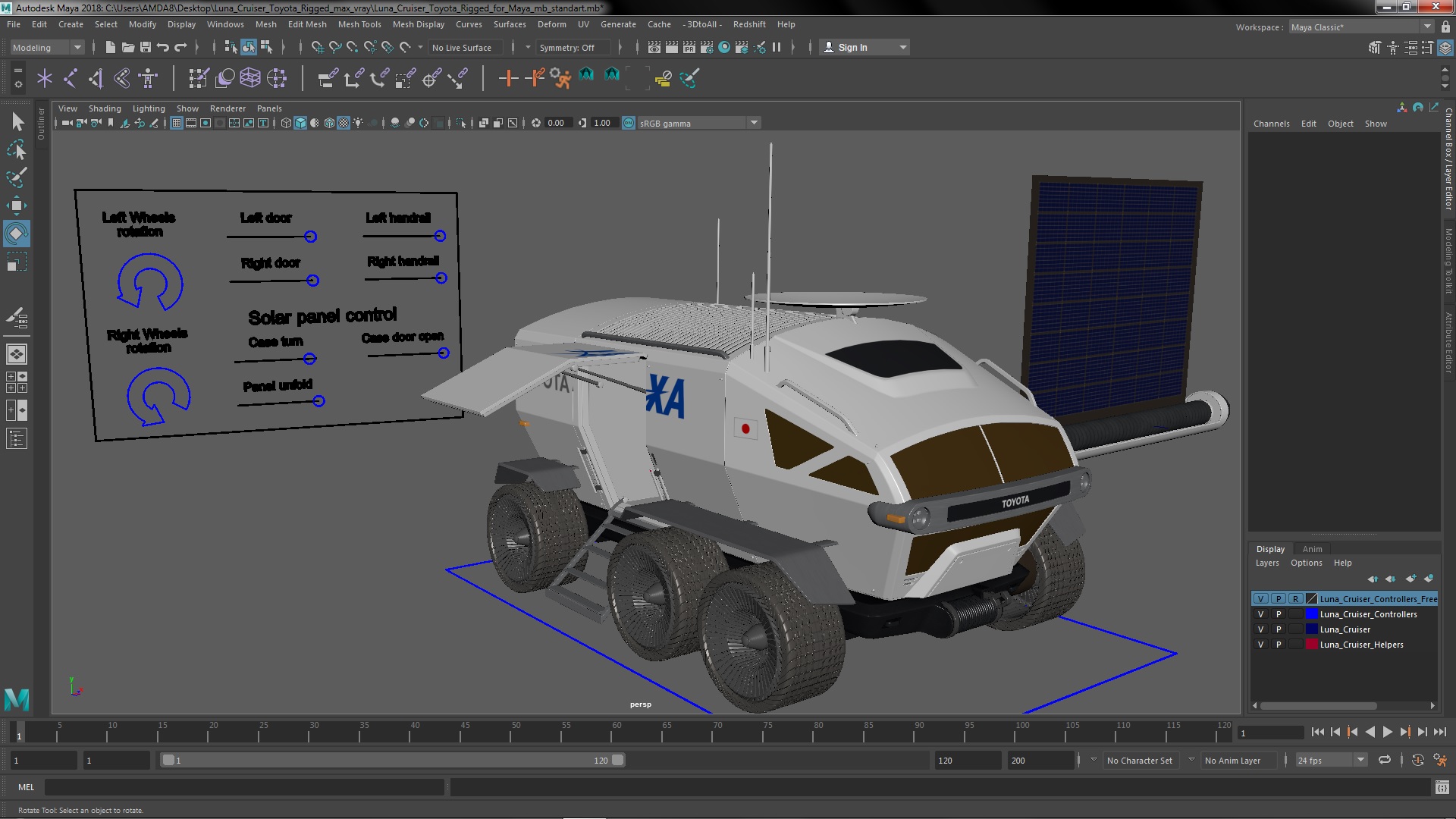Image resolution: width=1456 pixels, height=819 pixels.
Task: Go to start of playback range
Action: coord(1317,732)
